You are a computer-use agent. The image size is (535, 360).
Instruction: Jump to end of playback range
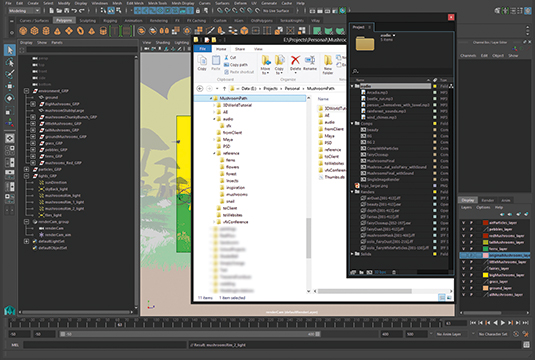(x=526, y=322)
